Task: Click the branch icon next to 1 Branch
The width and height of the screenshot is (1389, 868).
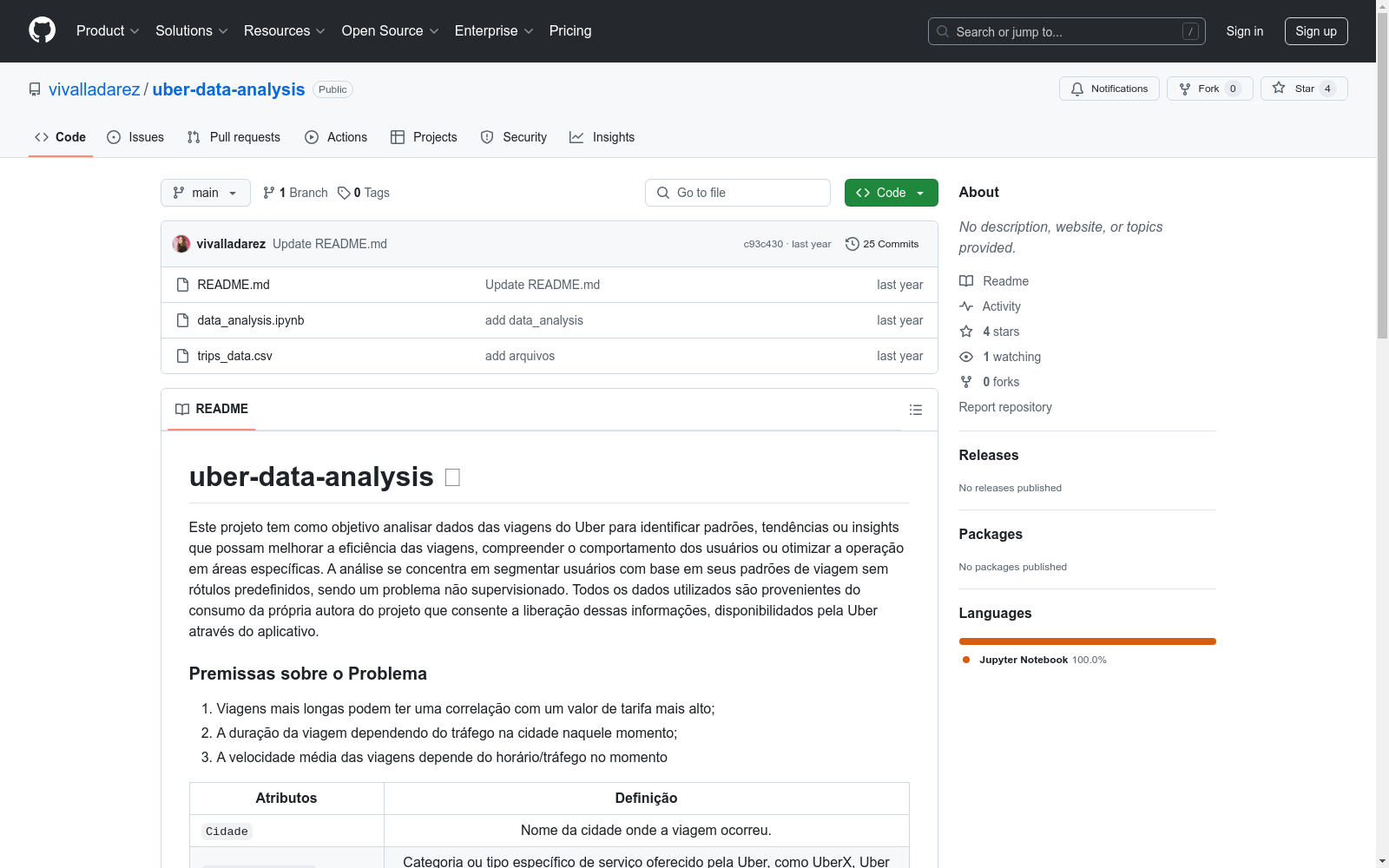Action: coord(269,193)
